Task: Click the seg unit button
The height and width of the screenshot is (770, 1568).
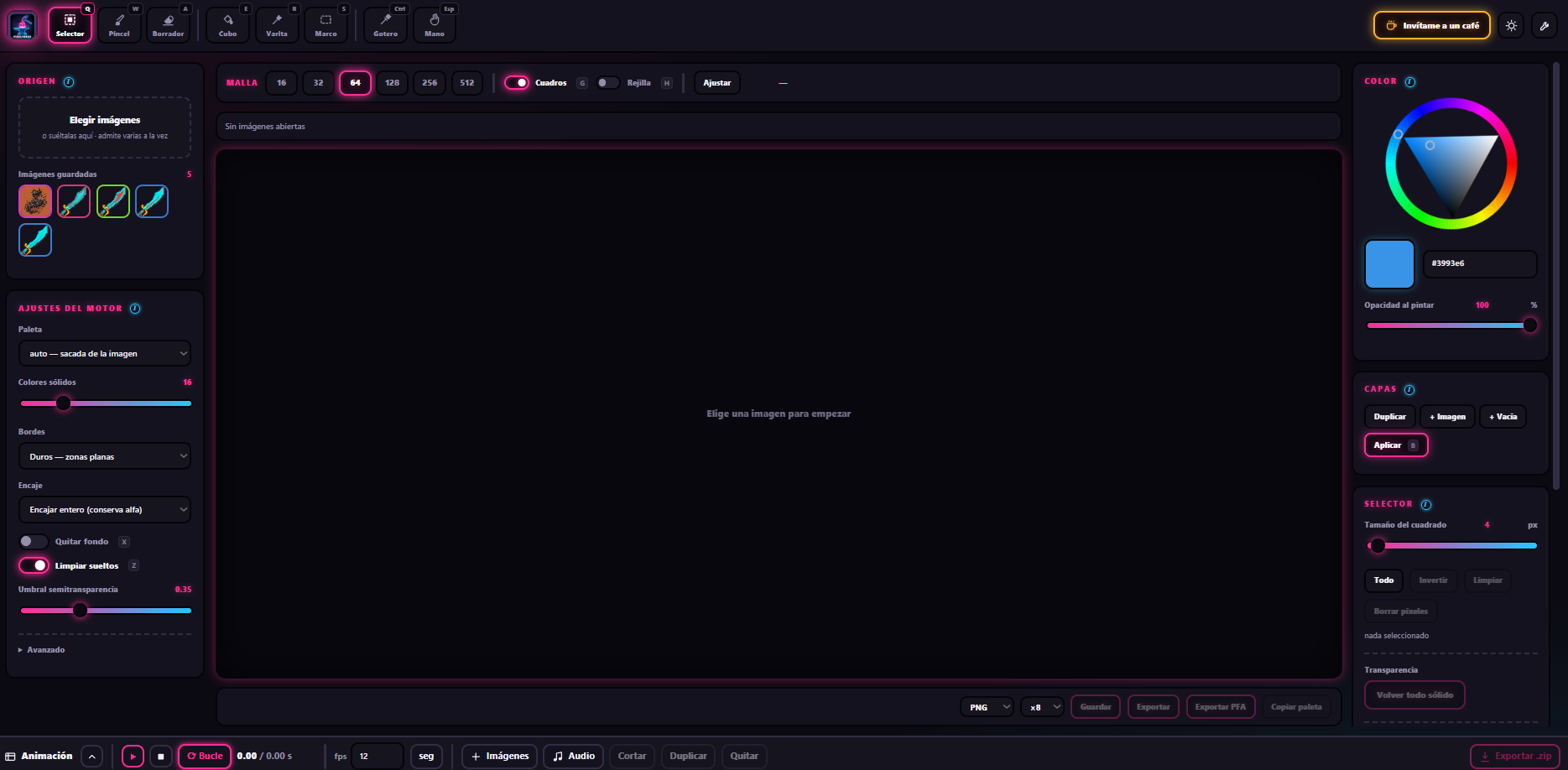Action: pyautogui.click(x=426, y=756)
